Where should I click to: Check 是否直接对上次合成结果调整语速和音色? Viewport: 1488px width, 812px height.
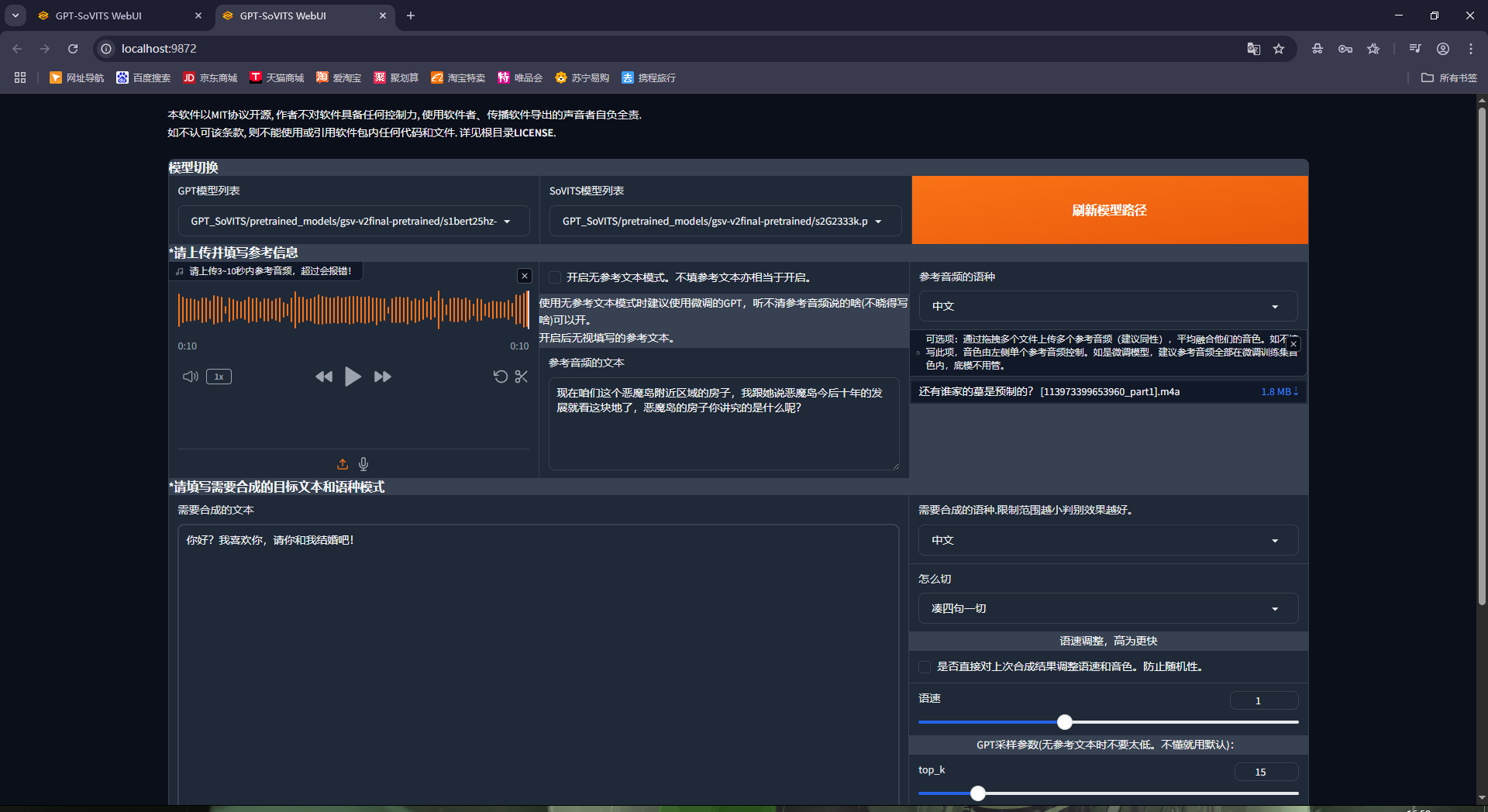click(x=924, y=667)
